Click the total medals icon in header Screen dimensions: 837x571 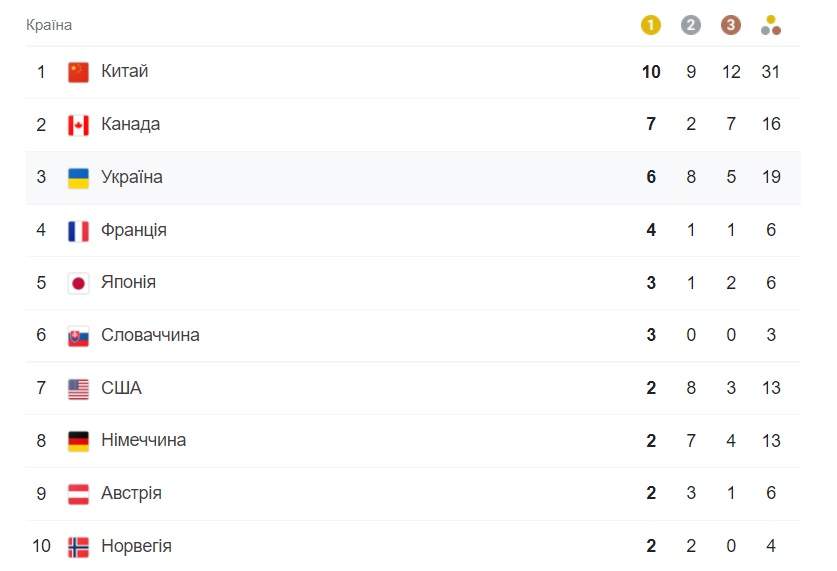(x=771, y=25)
